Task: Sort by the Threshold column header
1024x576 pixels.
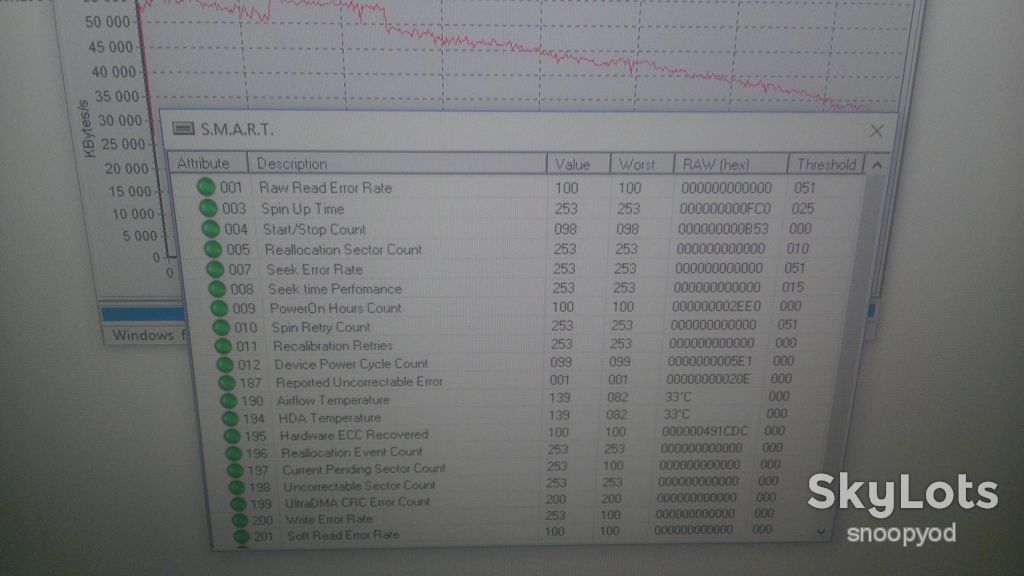Action: click(x=826, y=164)
